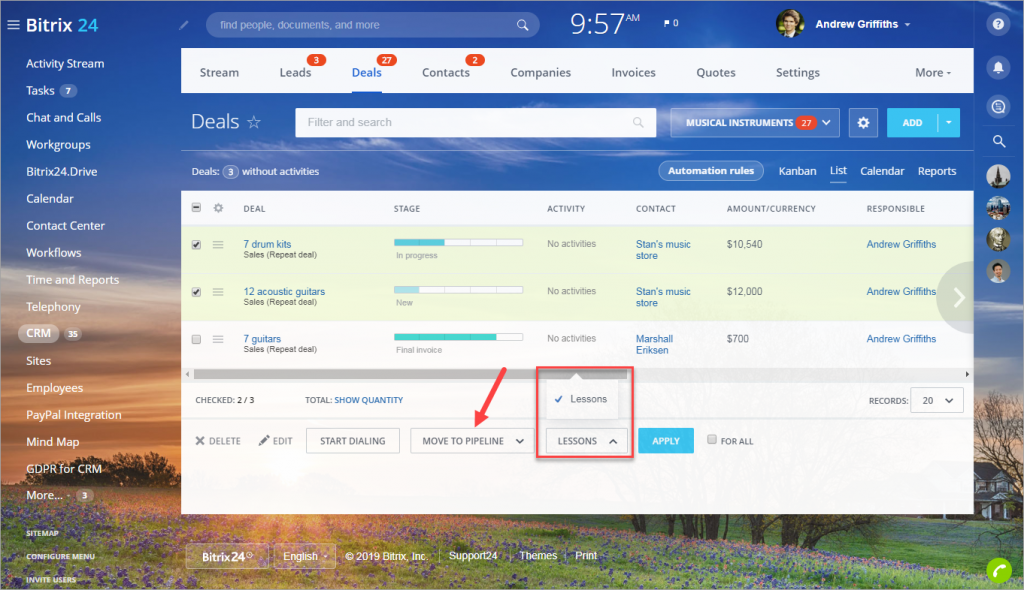1024x590 pixels.
Task: Click Show Quantity link
Action: pos(368,400)
